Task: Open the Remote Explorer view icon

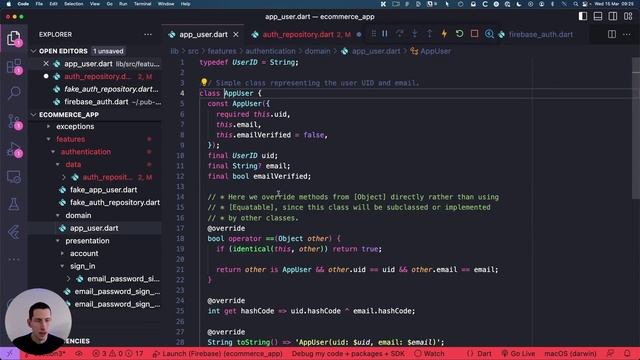Action: click(14, 177)
